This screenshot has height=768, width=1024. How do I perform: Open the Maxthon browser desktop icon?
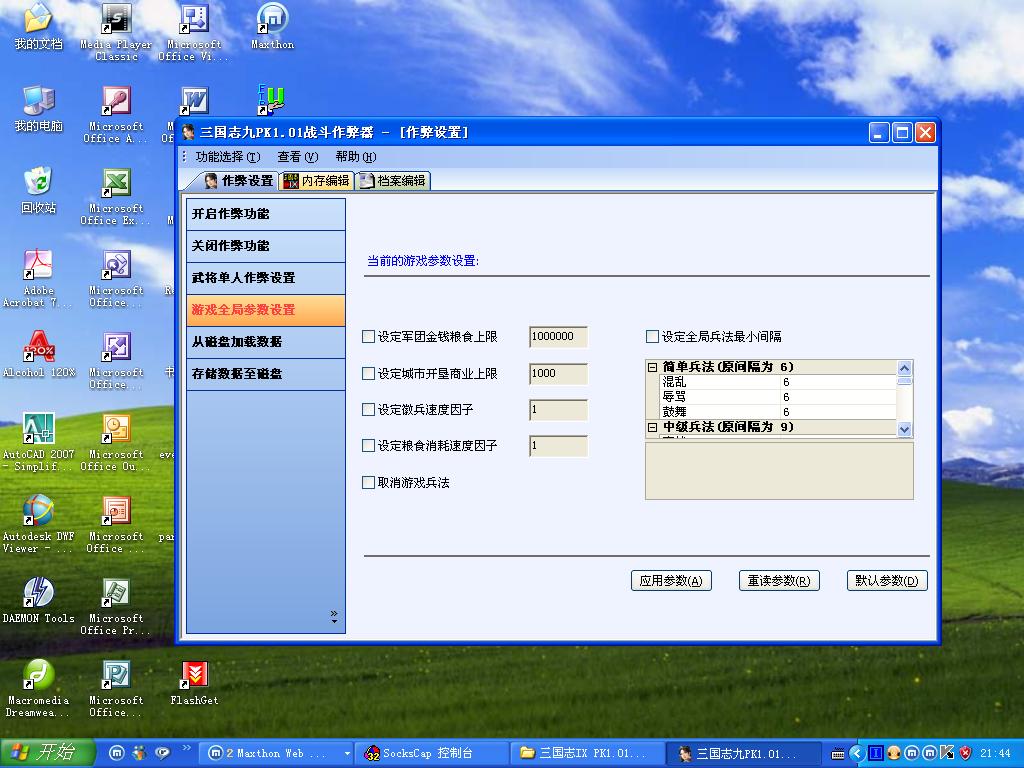coord(272,20)
